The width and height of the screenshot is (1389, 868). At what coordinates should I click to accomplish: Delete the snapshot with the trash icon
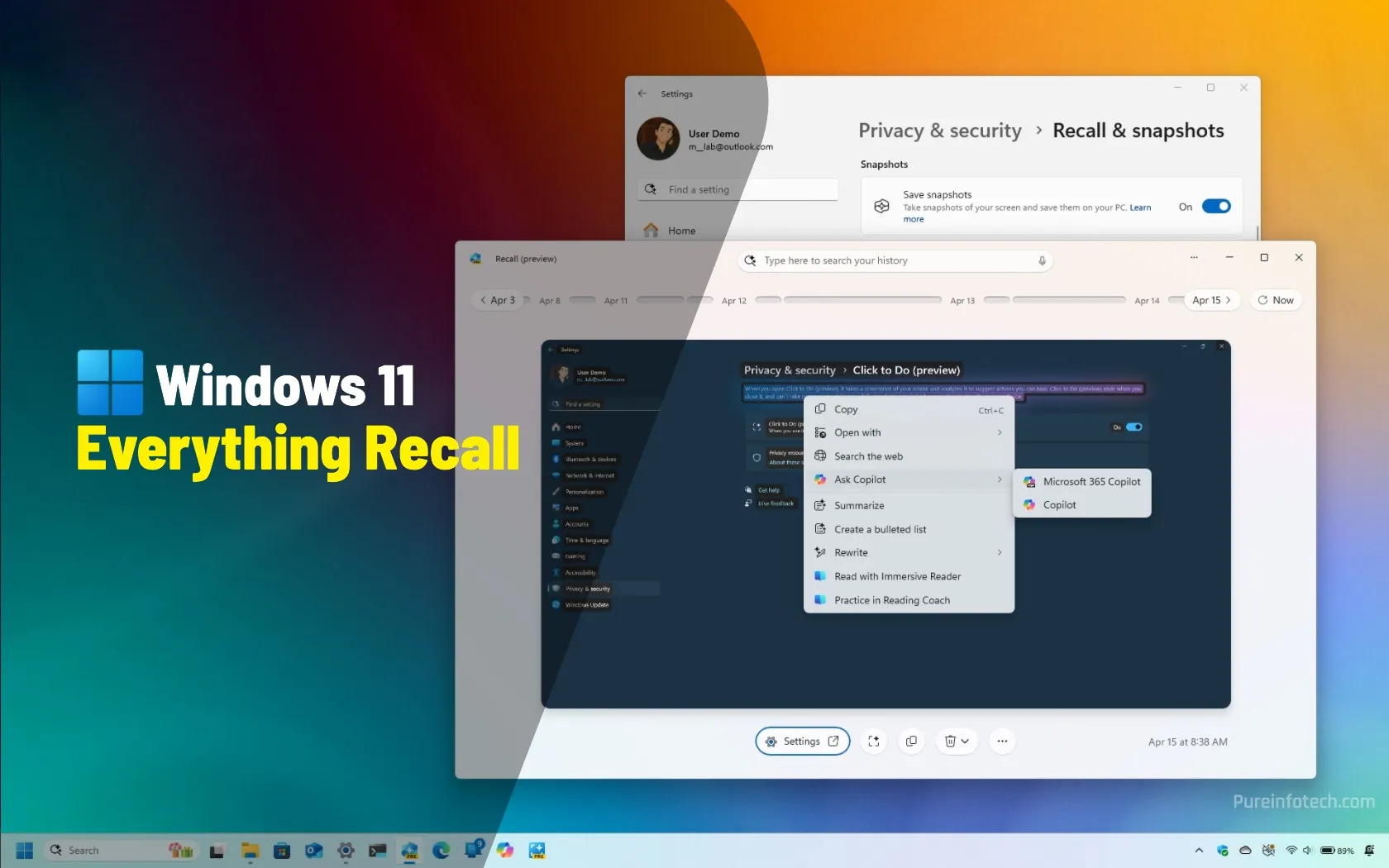tap(948, 742)
